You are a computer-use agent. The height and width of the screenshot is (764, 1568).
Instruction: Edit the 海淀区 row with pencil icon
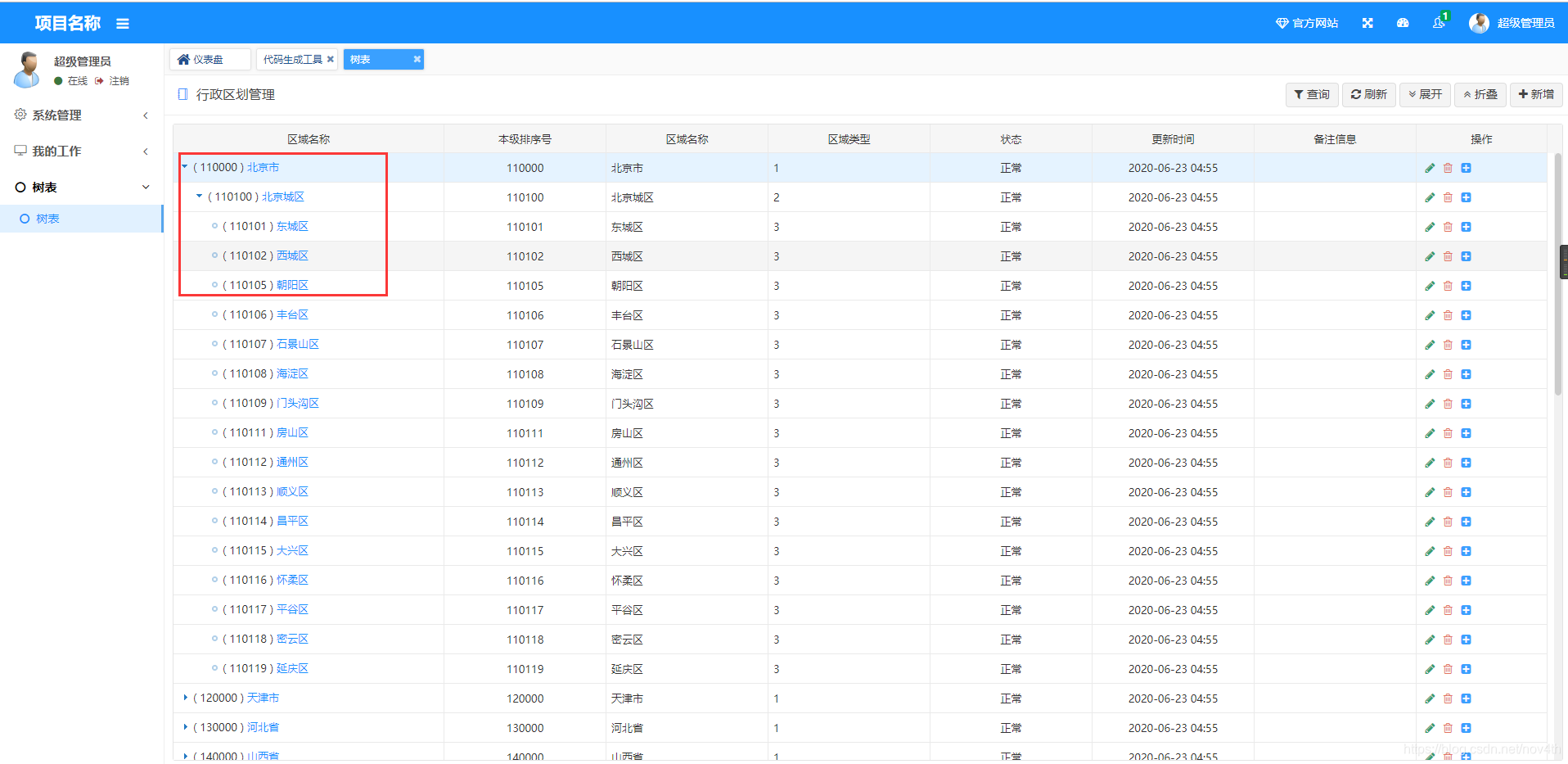1430,374
